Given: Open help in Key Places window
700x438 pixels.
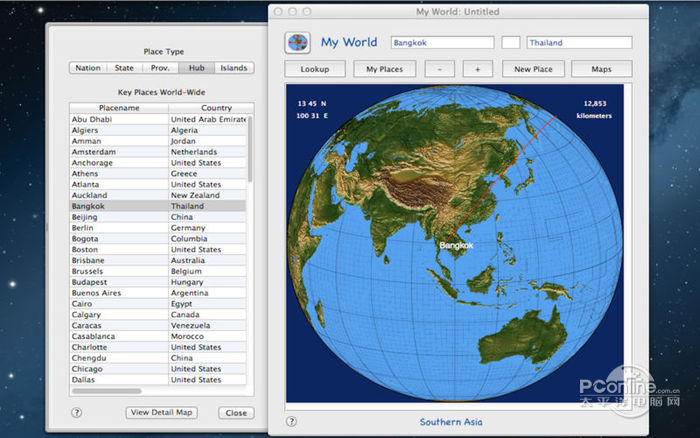Looking at the screenshot, I should pos(76,413).
